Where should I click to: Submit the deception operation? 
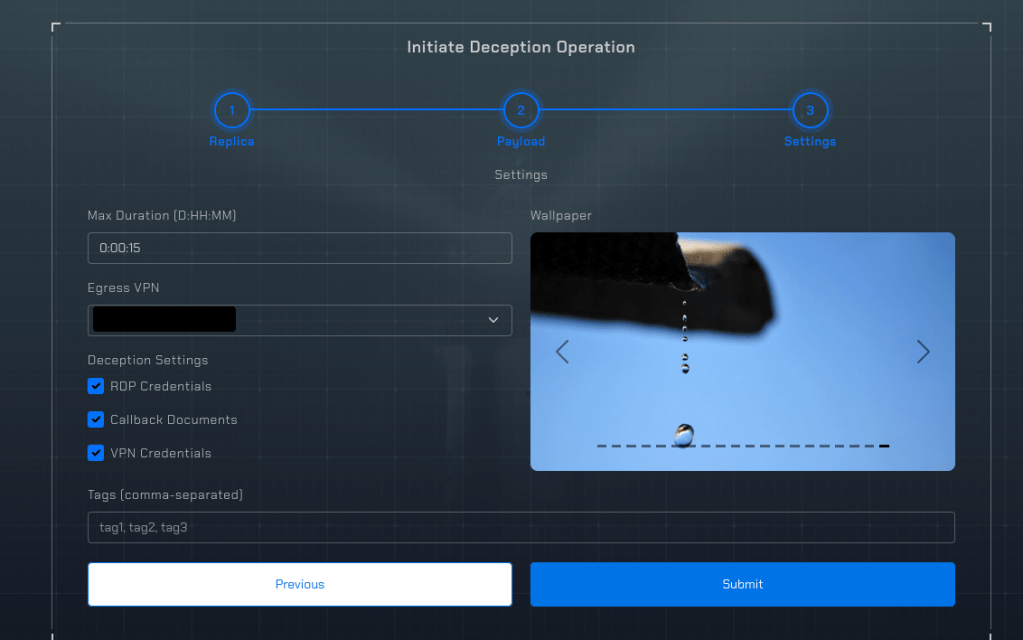(742, 584)
